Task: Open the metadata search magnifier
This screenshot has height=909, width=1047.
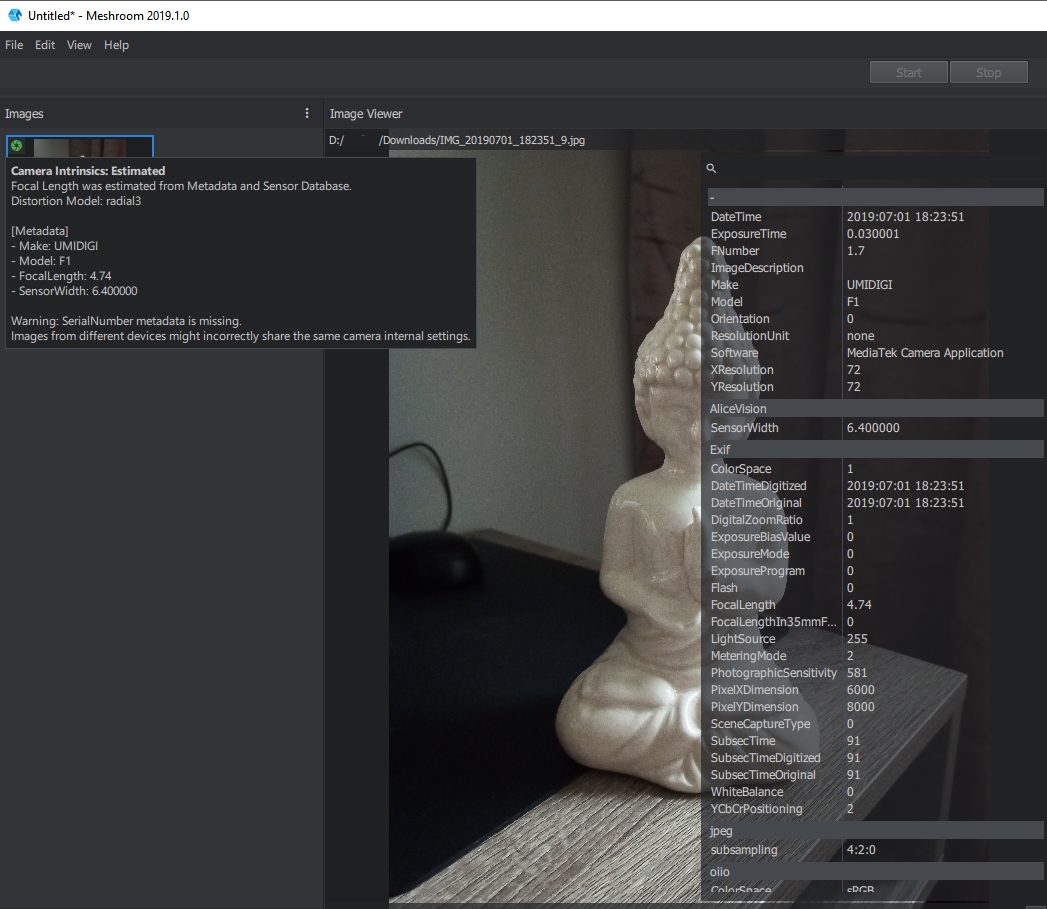Action: pos(711,168)
